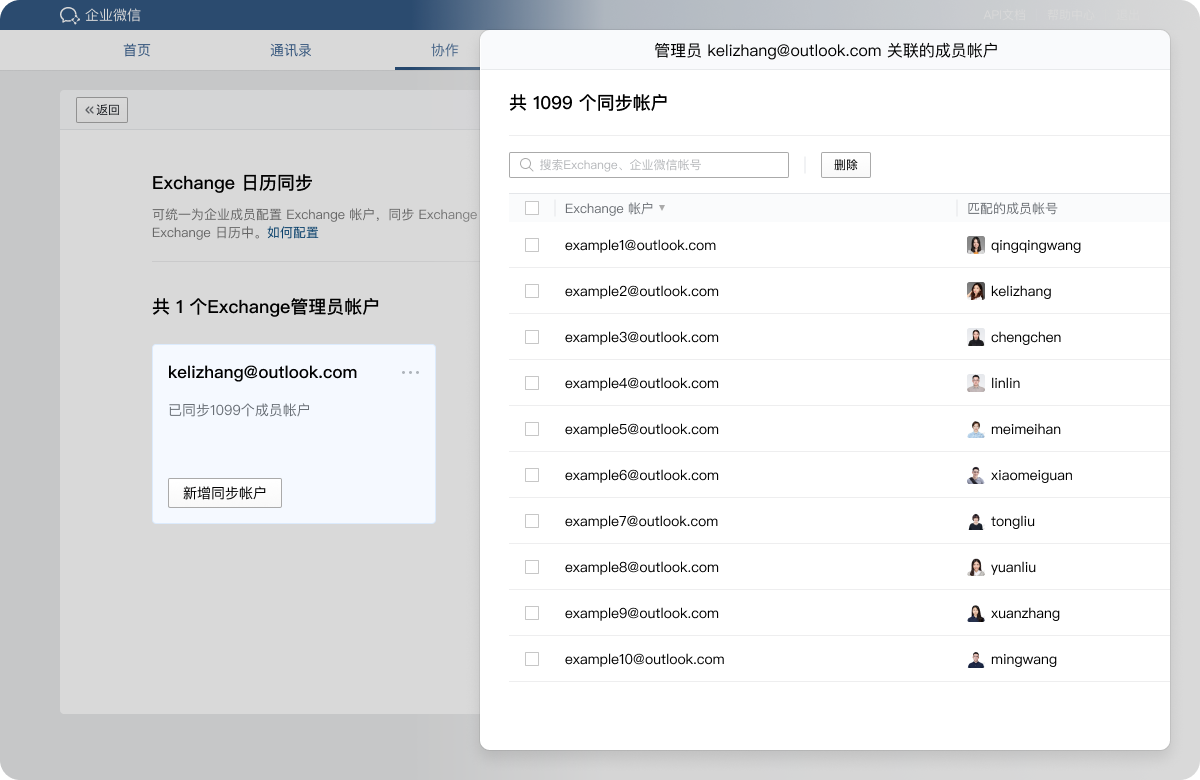
Task: Click the example5@outlook.com account cell
Action: (642, 429)
